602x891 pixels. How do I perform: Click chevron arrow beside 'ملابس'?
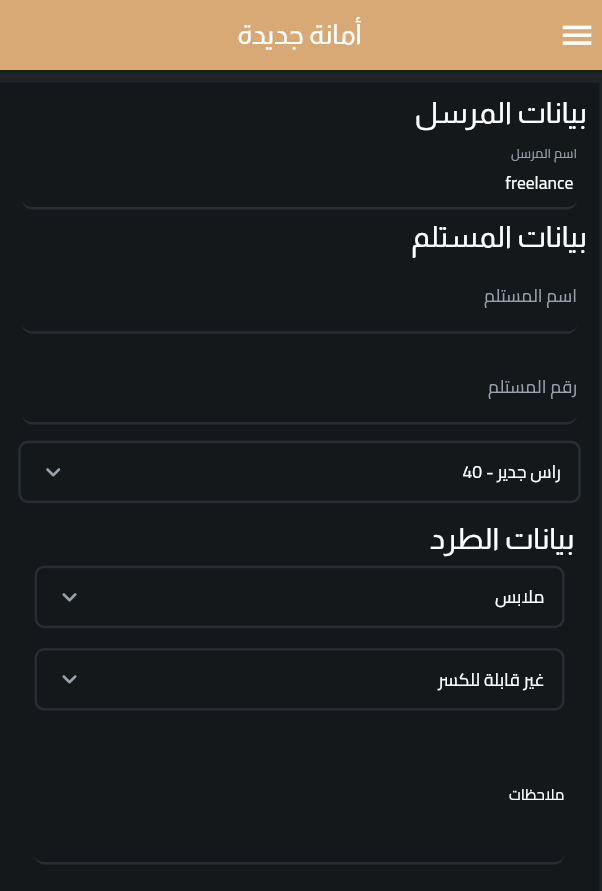69,597
